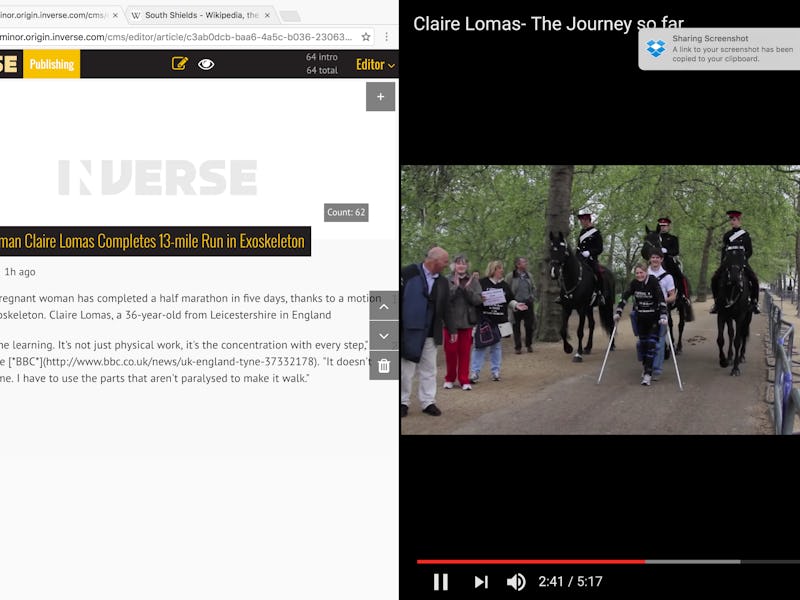Skip to next video

click(481, 582)
